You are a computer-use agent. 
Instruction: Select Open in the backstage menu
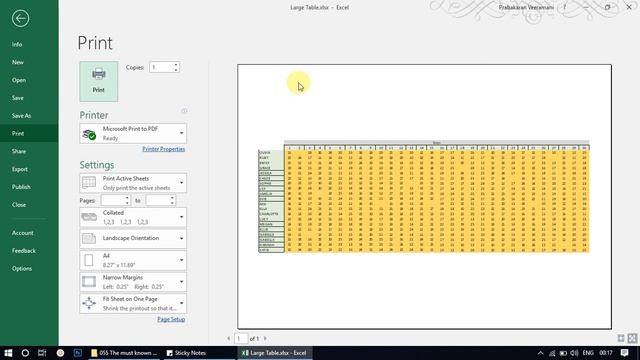point(19,80)
